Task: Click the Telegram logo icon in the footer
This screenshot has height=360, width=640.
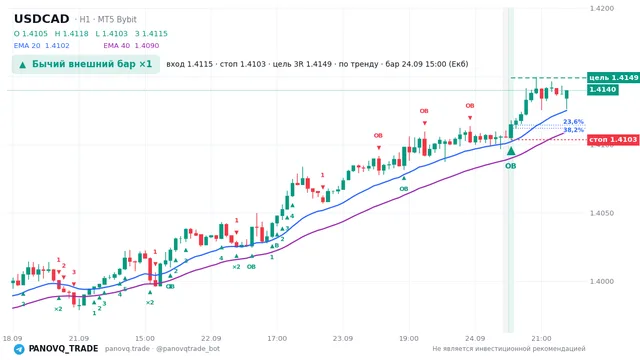Action: 19,349
